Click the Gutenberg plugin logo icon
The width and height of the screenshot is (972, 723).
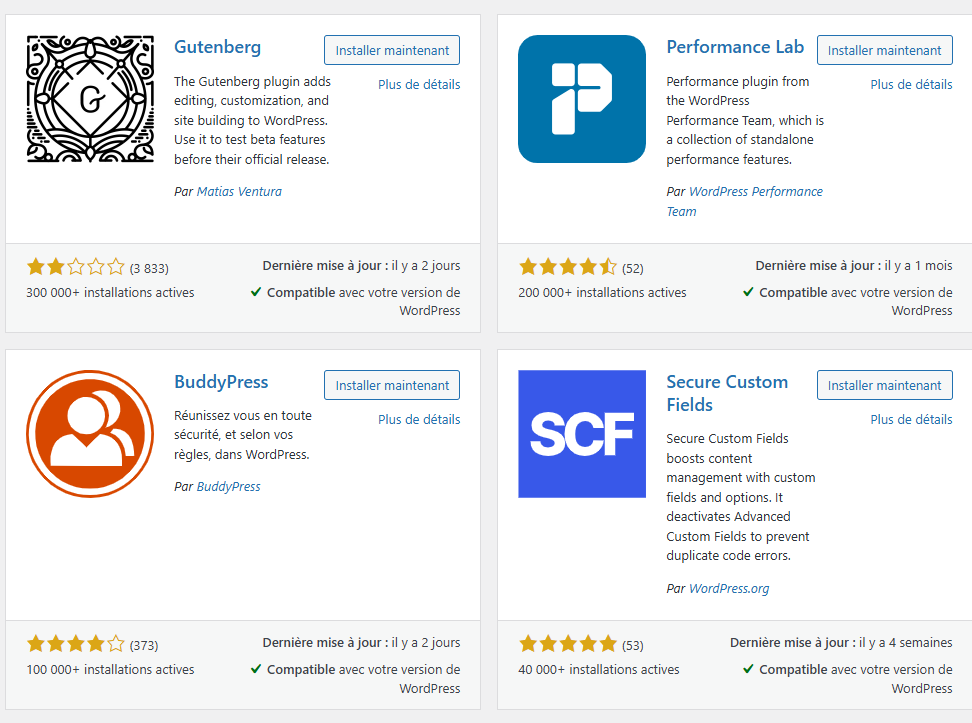click(90, 99)
